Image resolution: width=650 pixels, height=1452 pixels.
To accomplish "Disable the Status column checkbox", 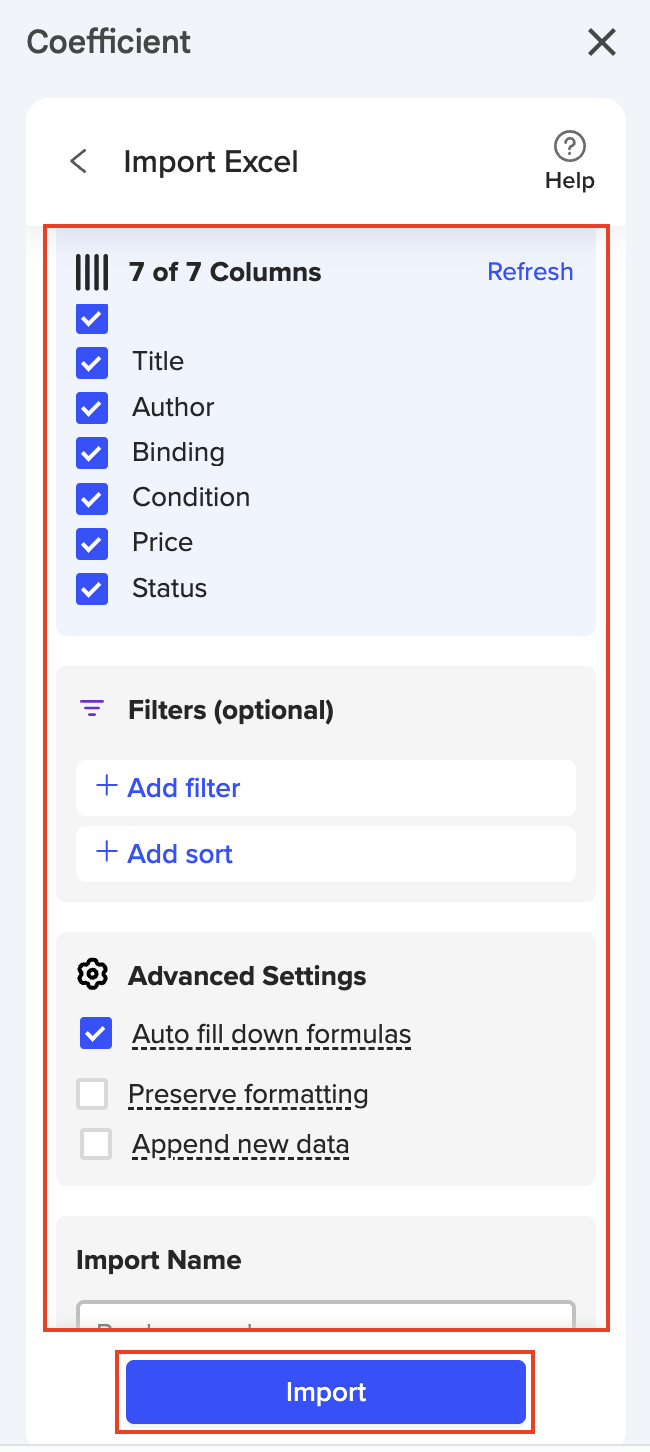I will tap(92, 589).
